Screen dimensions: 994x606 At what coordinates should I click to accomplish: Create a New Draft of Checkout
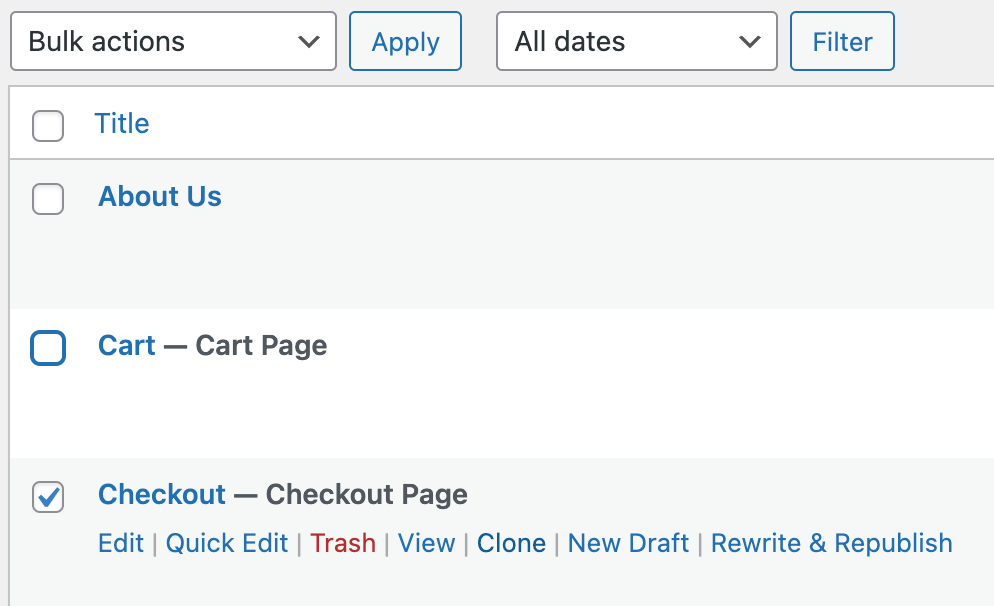click(x=628, y=543)
